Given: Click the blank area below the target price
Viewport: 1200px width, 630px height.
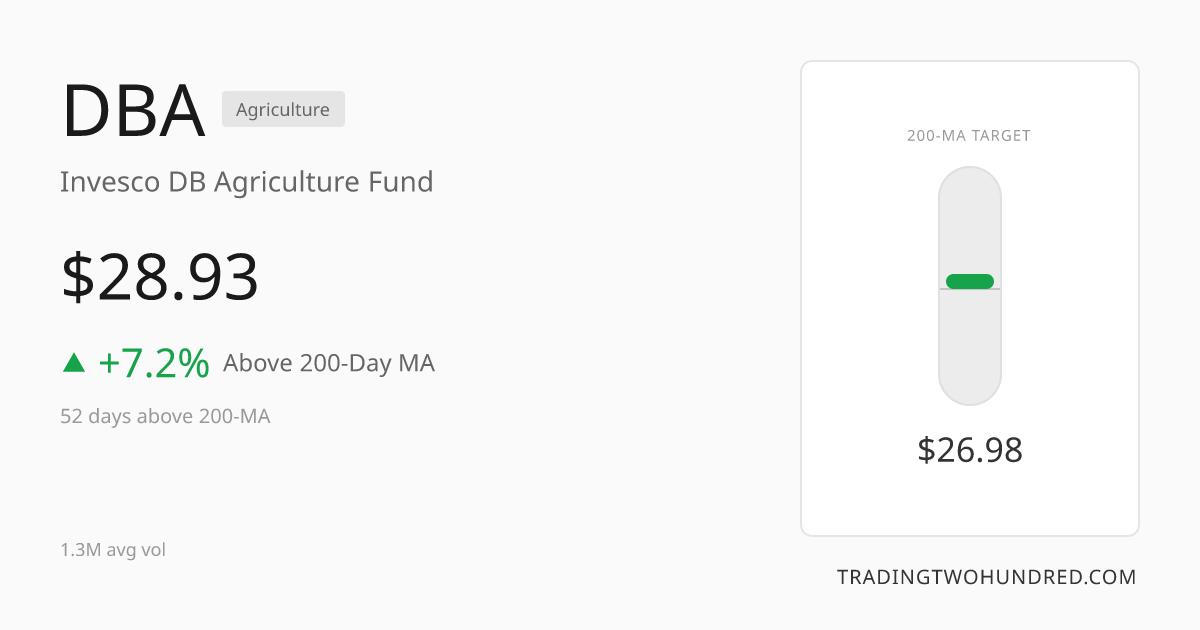Looking at the screenshot, I should point(970,502).
